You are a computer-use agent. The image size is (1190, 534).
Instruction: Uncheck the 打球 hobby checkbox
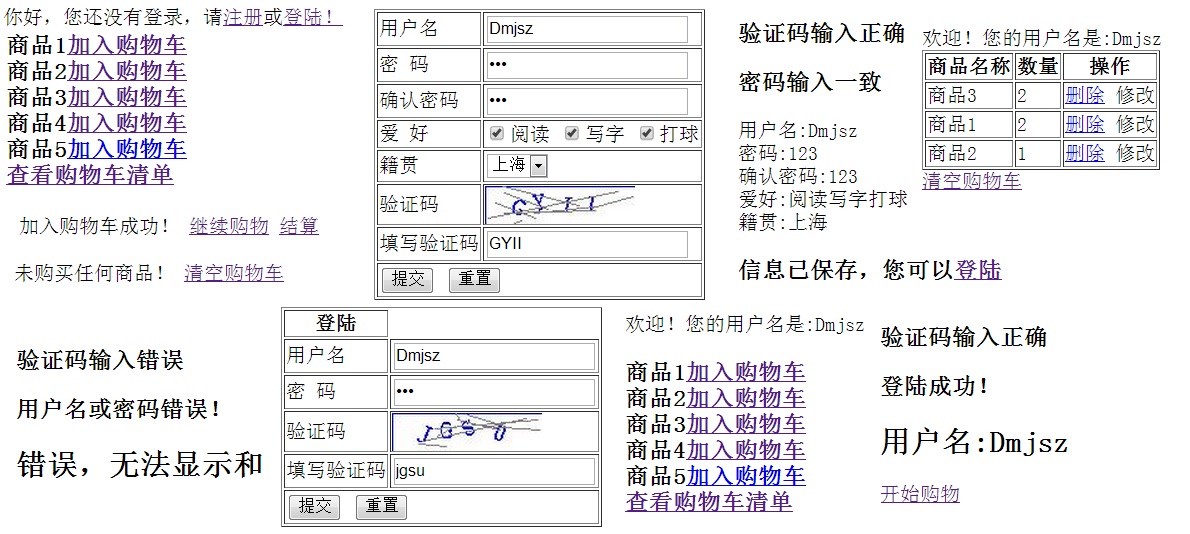pos(647,134)
